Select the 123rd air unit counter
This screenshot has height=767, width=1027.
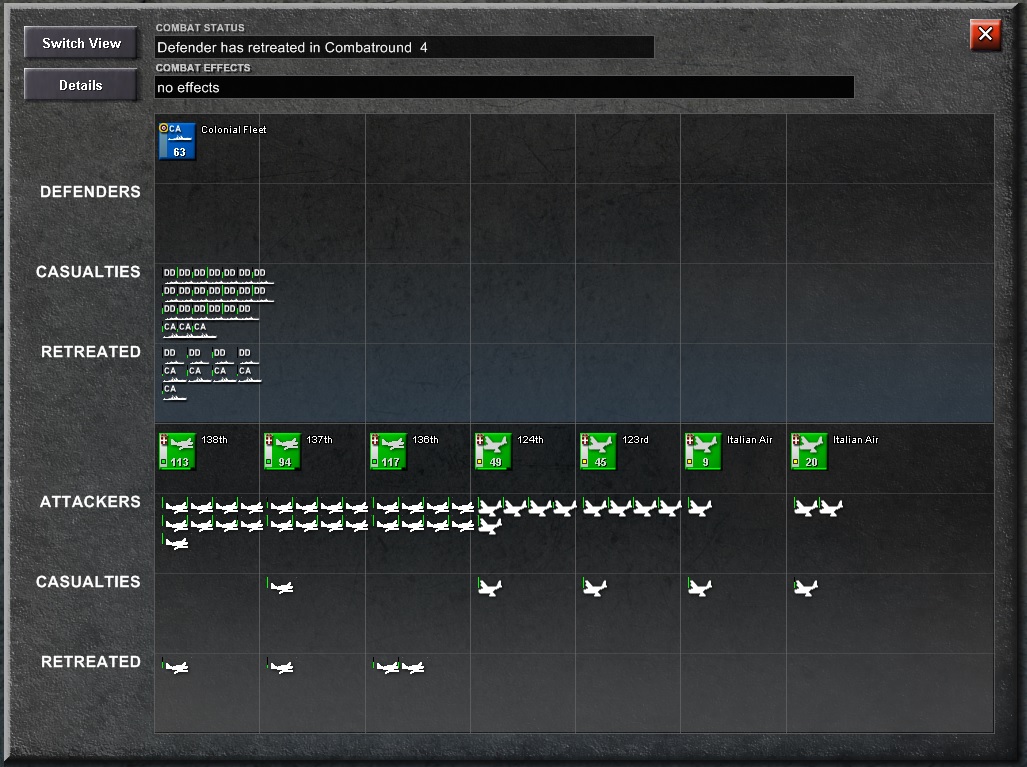[598, 451]
